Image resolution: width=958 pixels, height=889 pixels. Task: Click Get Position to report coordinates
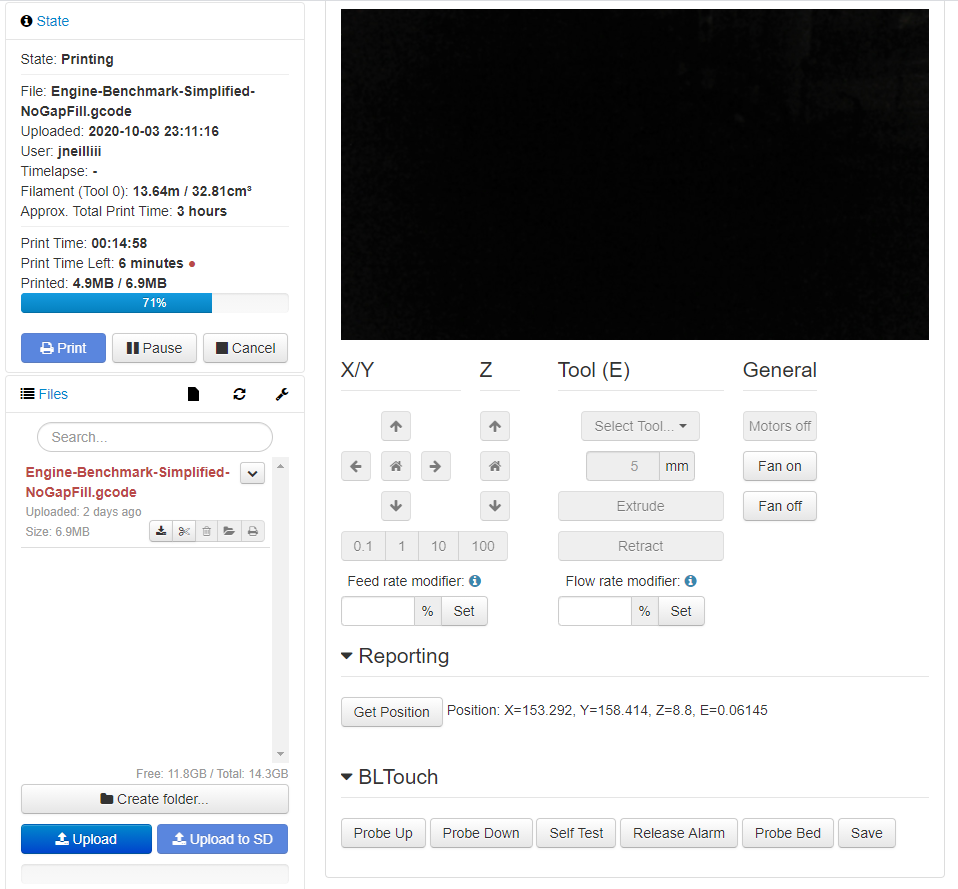tap(391, 712)
